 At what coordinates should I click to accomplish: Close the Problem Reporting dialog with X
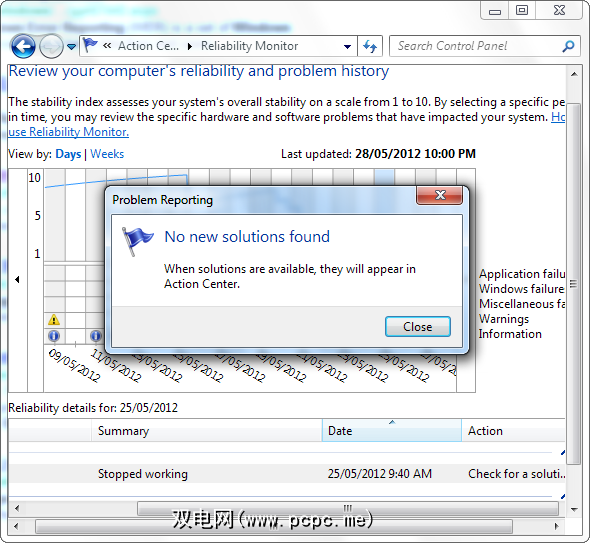coord(439,195)
